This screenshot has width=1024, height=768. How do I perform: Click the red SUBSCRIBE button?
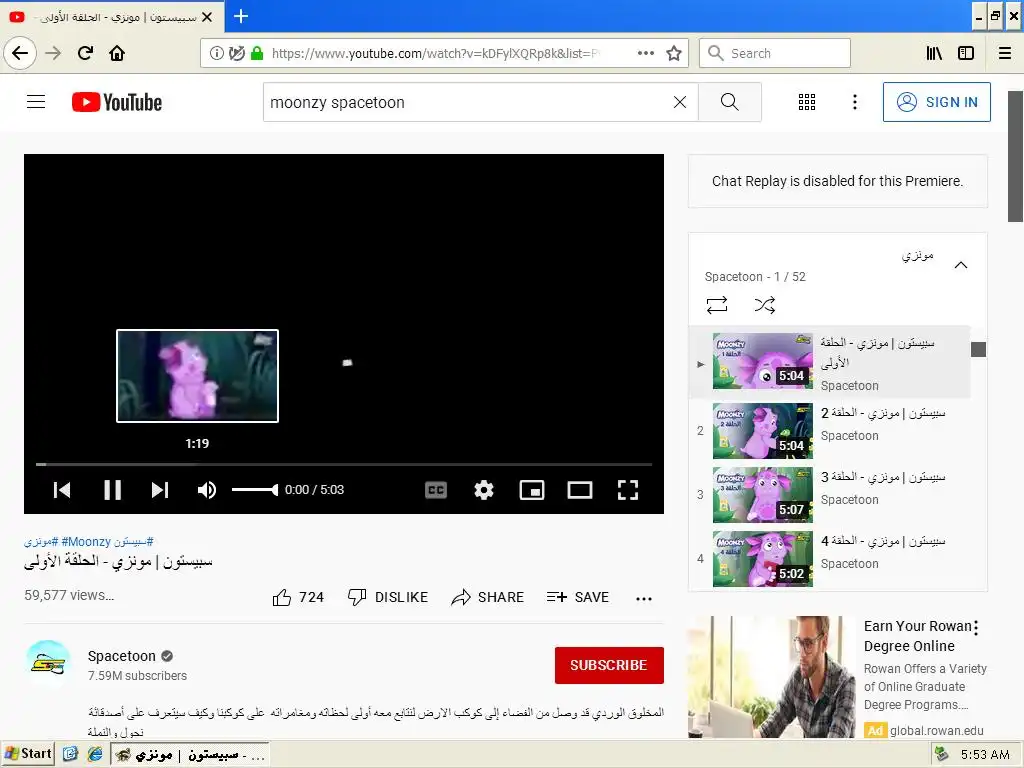click(609, 665)
